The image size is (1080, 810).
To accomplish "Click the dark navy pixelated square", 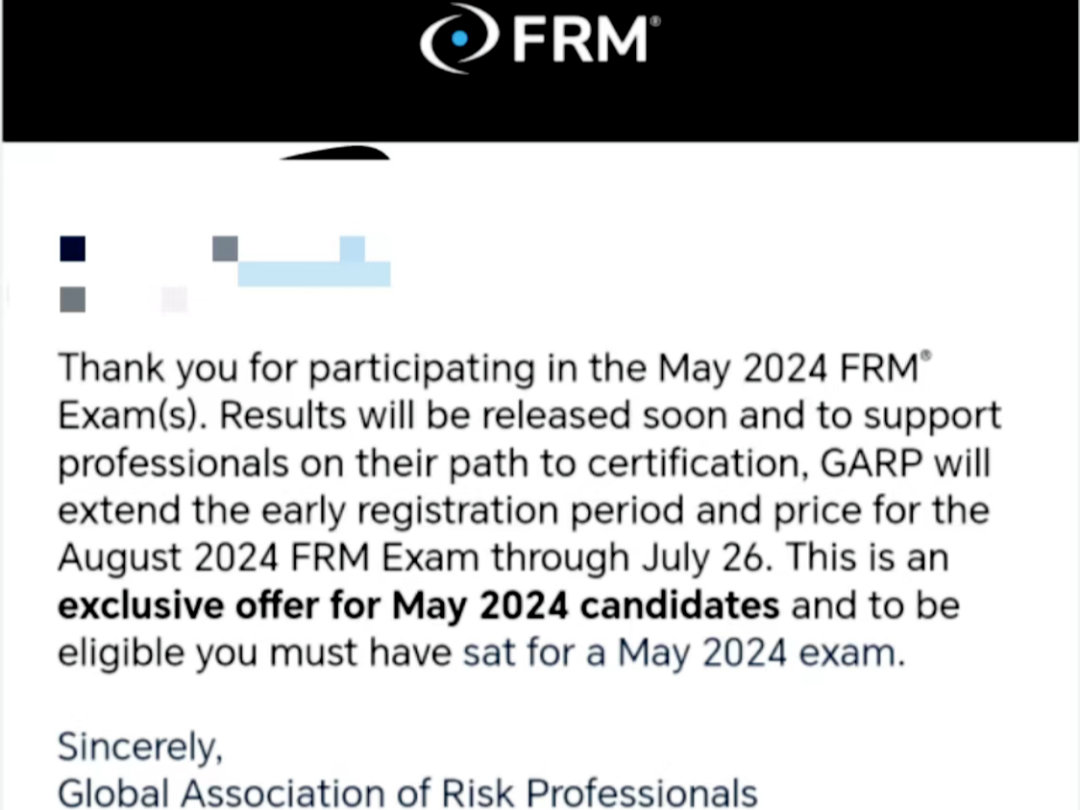I will click(72, 248).
